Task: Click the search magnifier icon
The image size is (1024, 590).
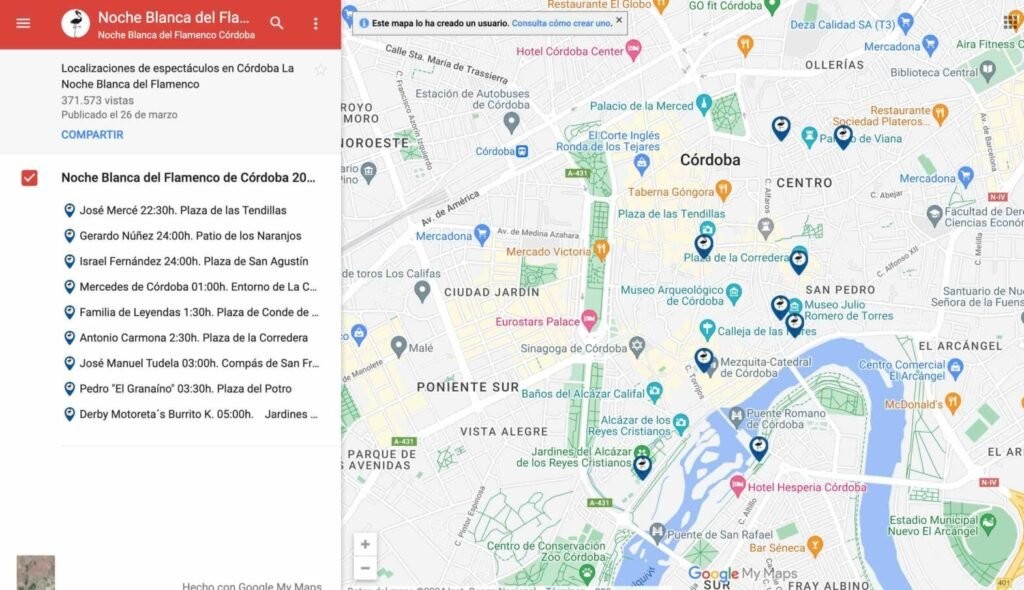Action: pyautogui.click(x=277, y=23)
